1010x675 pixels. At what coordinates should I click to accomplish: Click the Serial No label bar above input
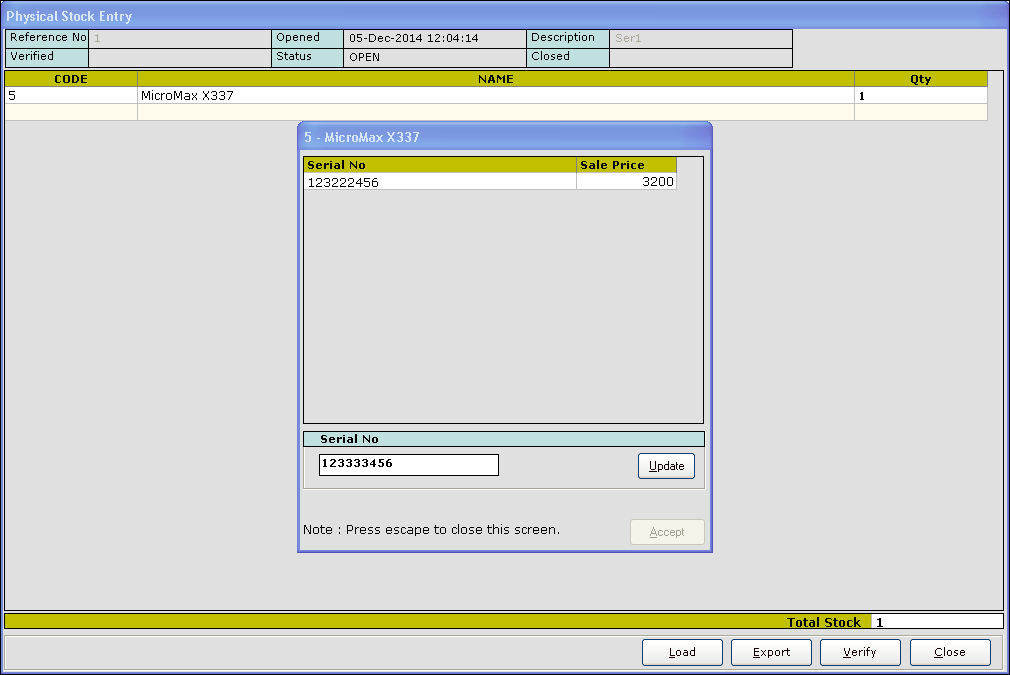pyautogui.click(x=504, y=439)
